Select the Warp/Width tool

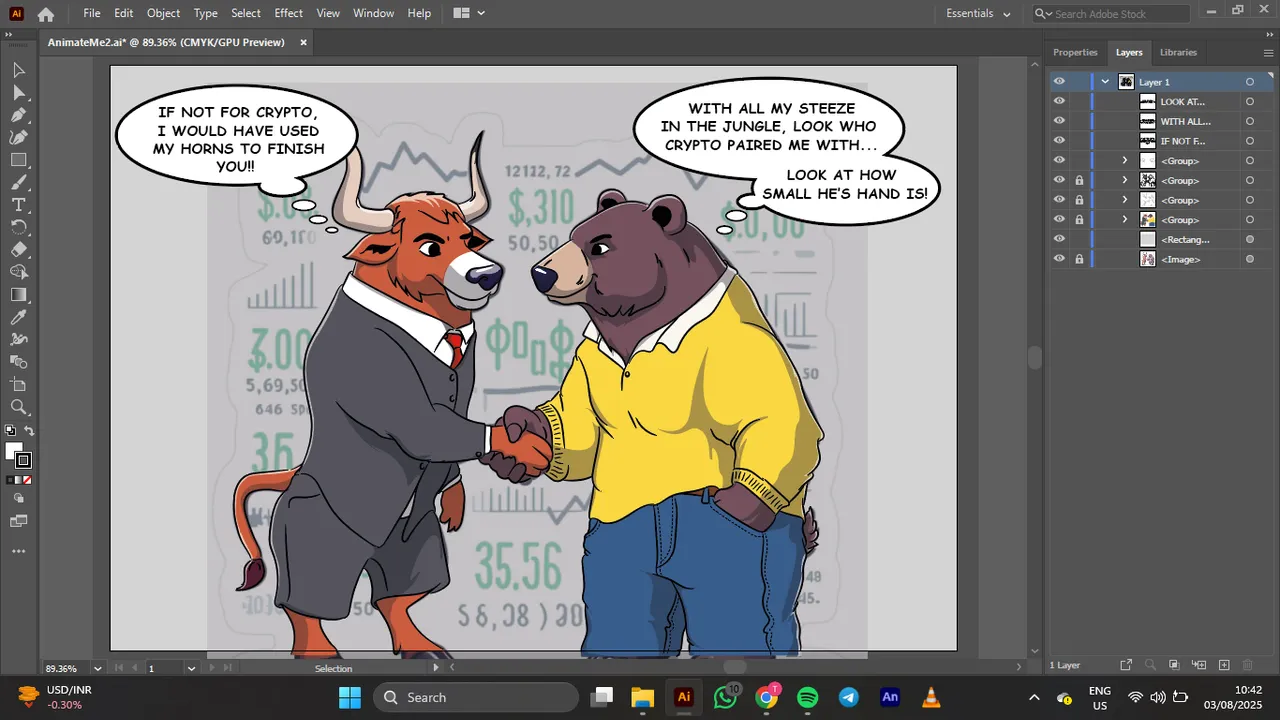tap(18, 340)
